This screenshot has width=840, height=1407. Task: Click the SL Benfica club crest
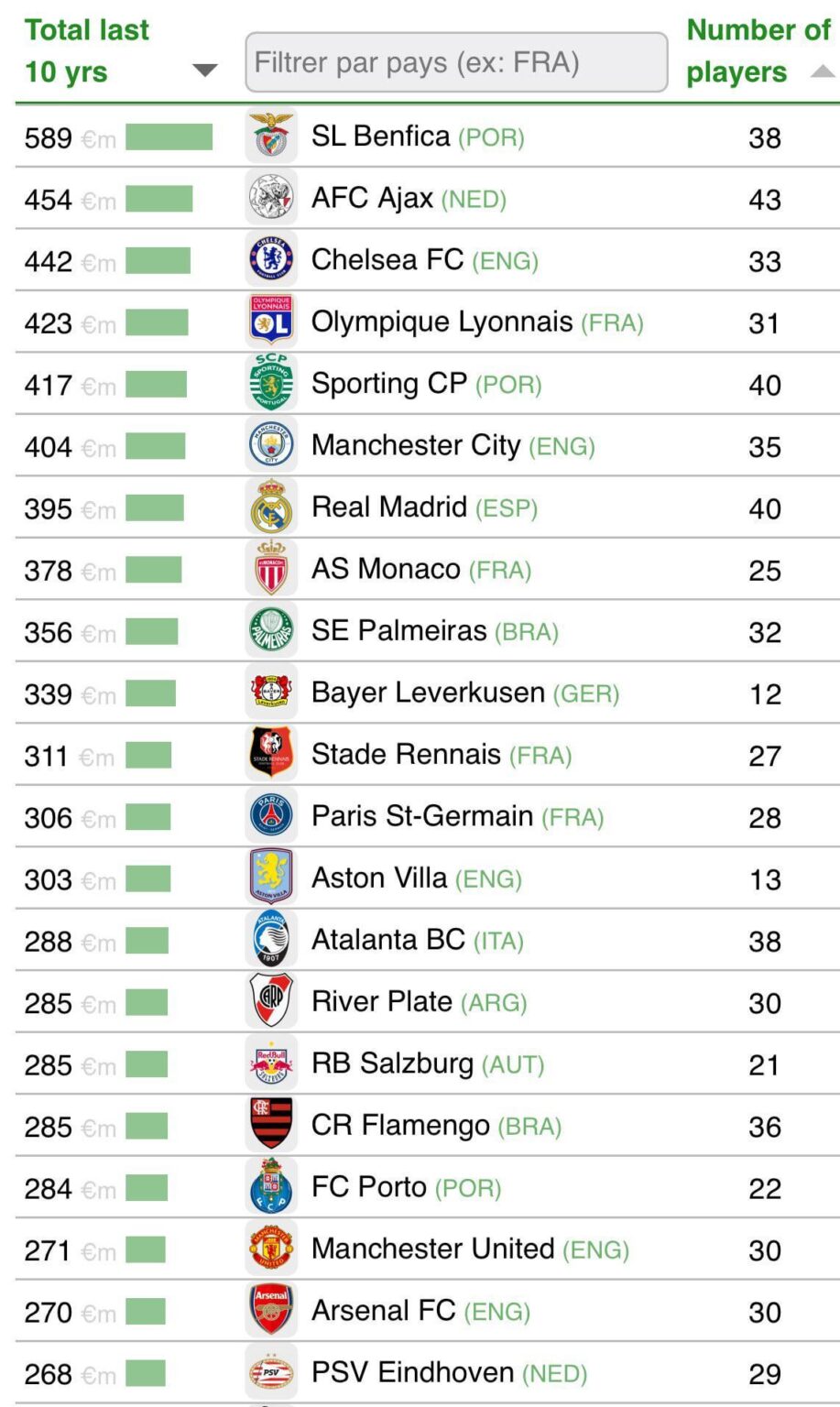tap(270, 136)
